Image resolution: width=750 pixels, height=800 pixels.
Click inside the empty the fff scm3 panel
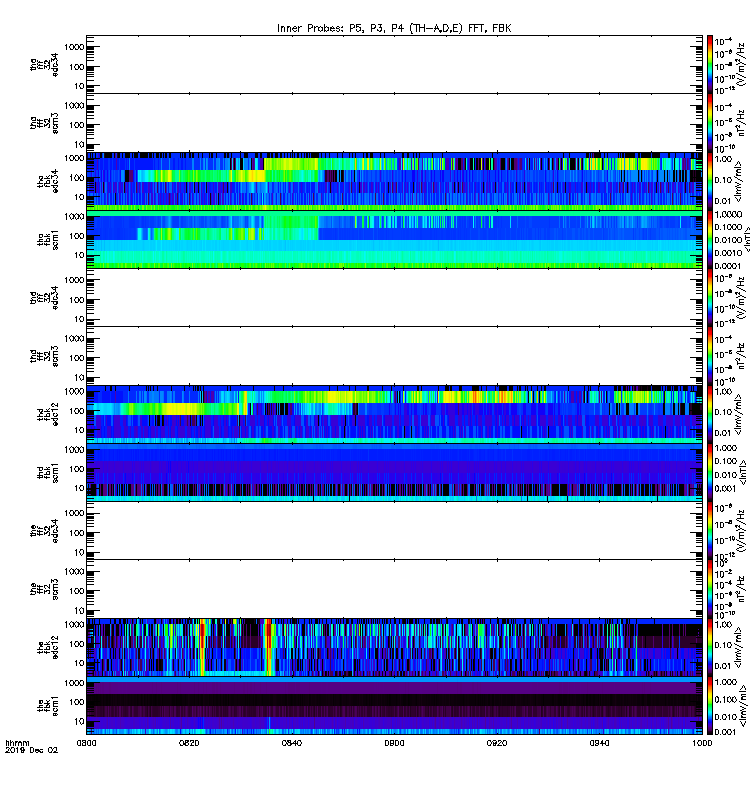394,589
